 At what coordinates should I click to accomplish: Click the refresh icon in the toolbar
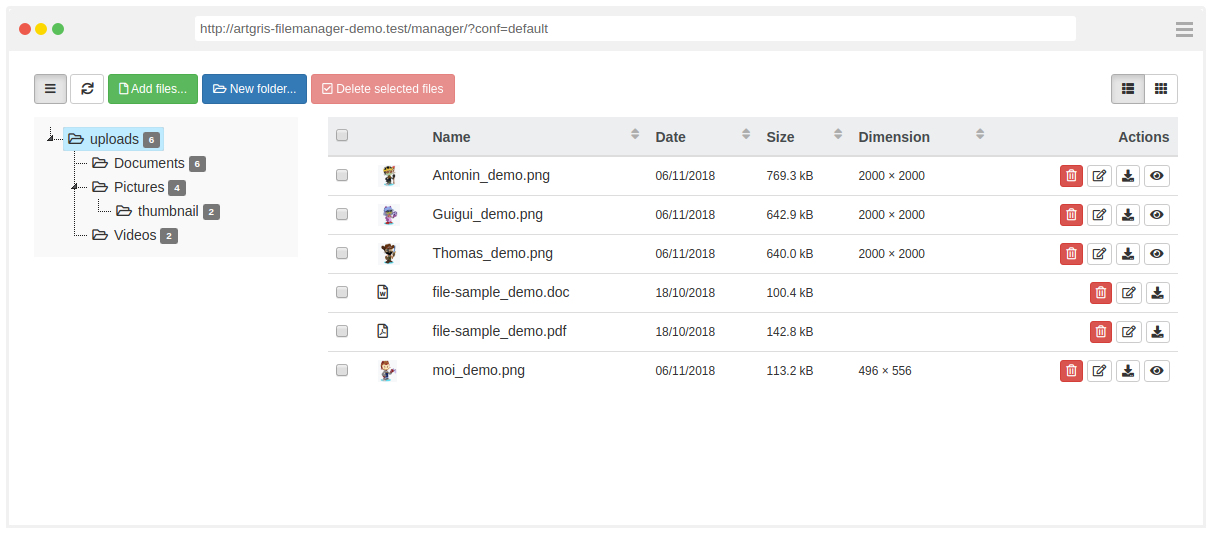87,89
